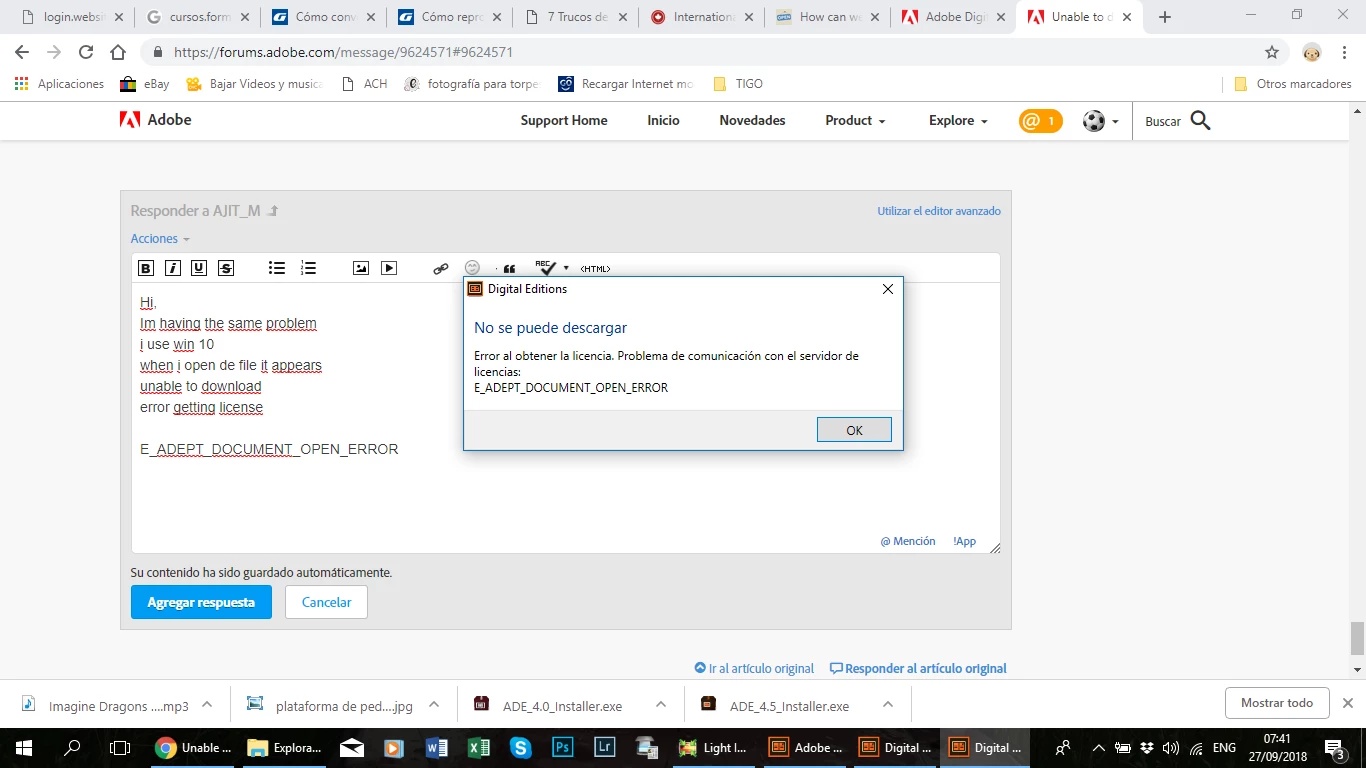Open Word from the taskbar
The height and width of the screenshot is (768, 1366).
pyautogui.click(x=436, y=747)
